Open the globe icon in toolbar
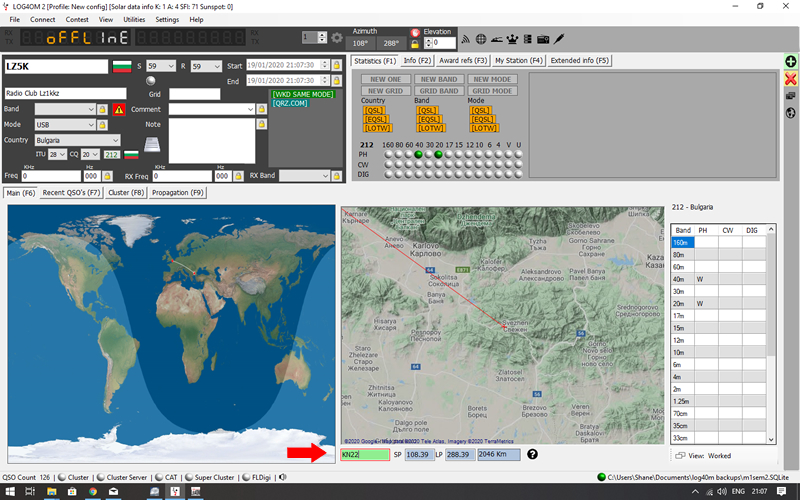 481,39
